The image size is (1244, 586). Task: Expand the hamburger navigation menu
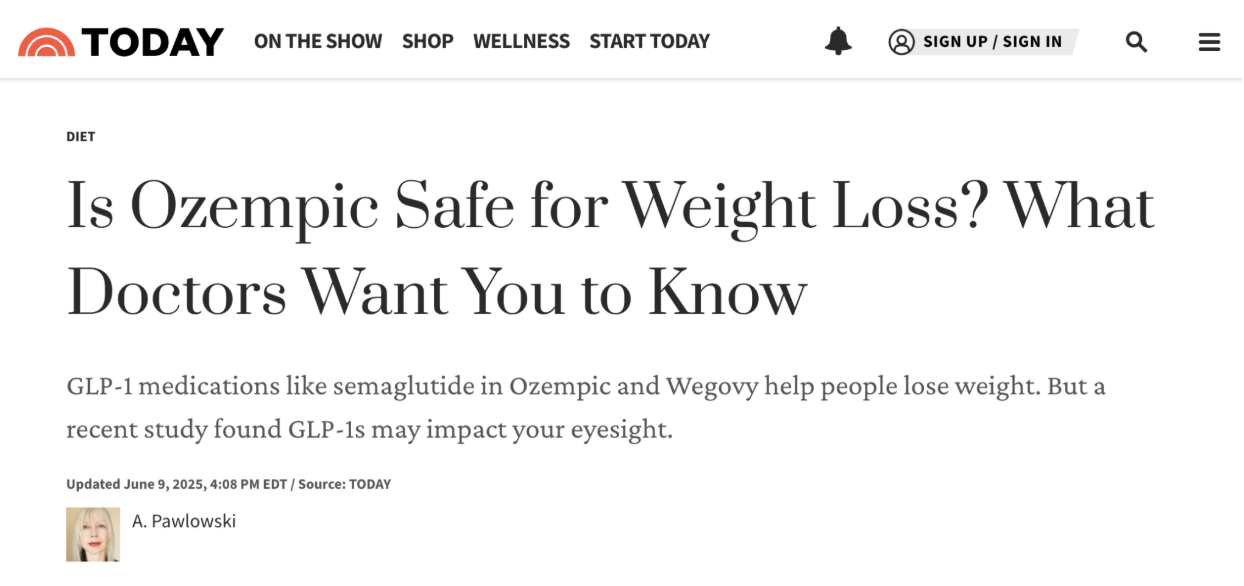(1209, 42)
